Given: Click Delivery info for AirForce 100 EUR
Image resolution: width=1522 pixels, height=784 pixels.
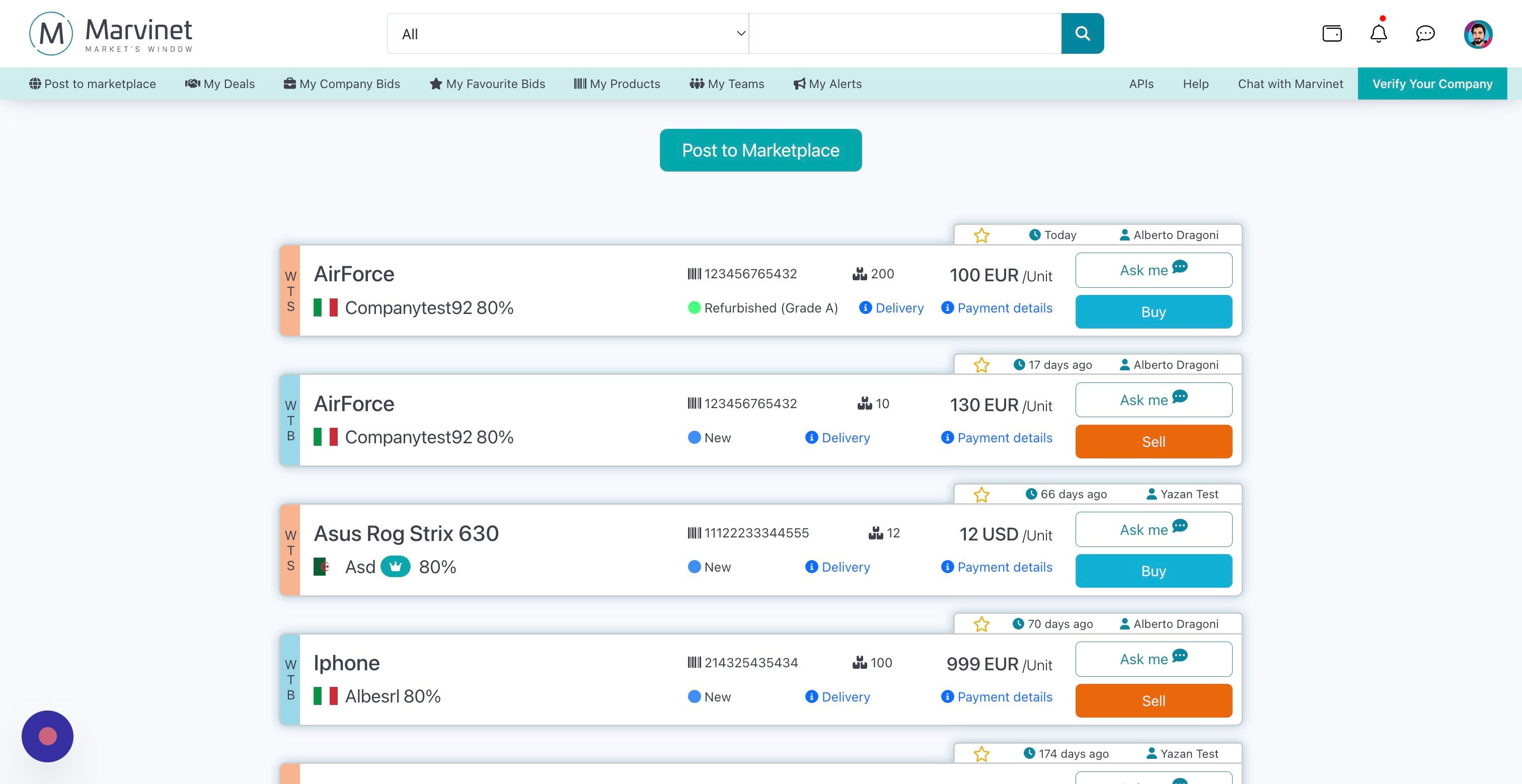Looking at the screenshot, I should click(891, 308).
